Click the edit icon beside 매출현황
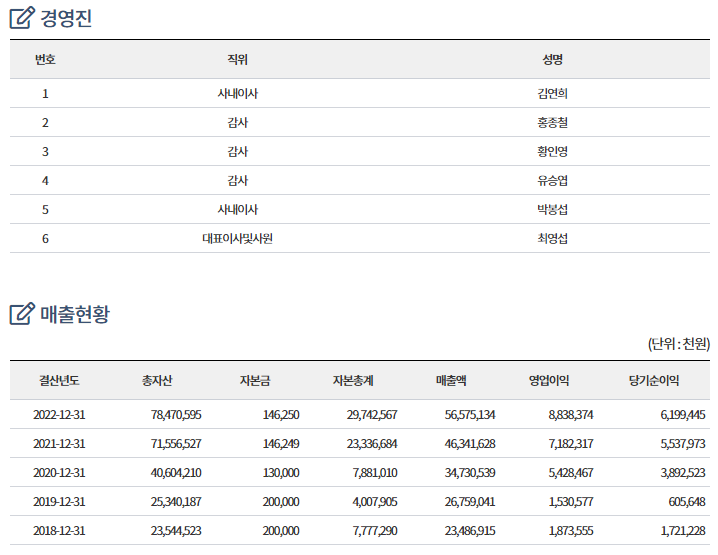 (x=22, y=314)
